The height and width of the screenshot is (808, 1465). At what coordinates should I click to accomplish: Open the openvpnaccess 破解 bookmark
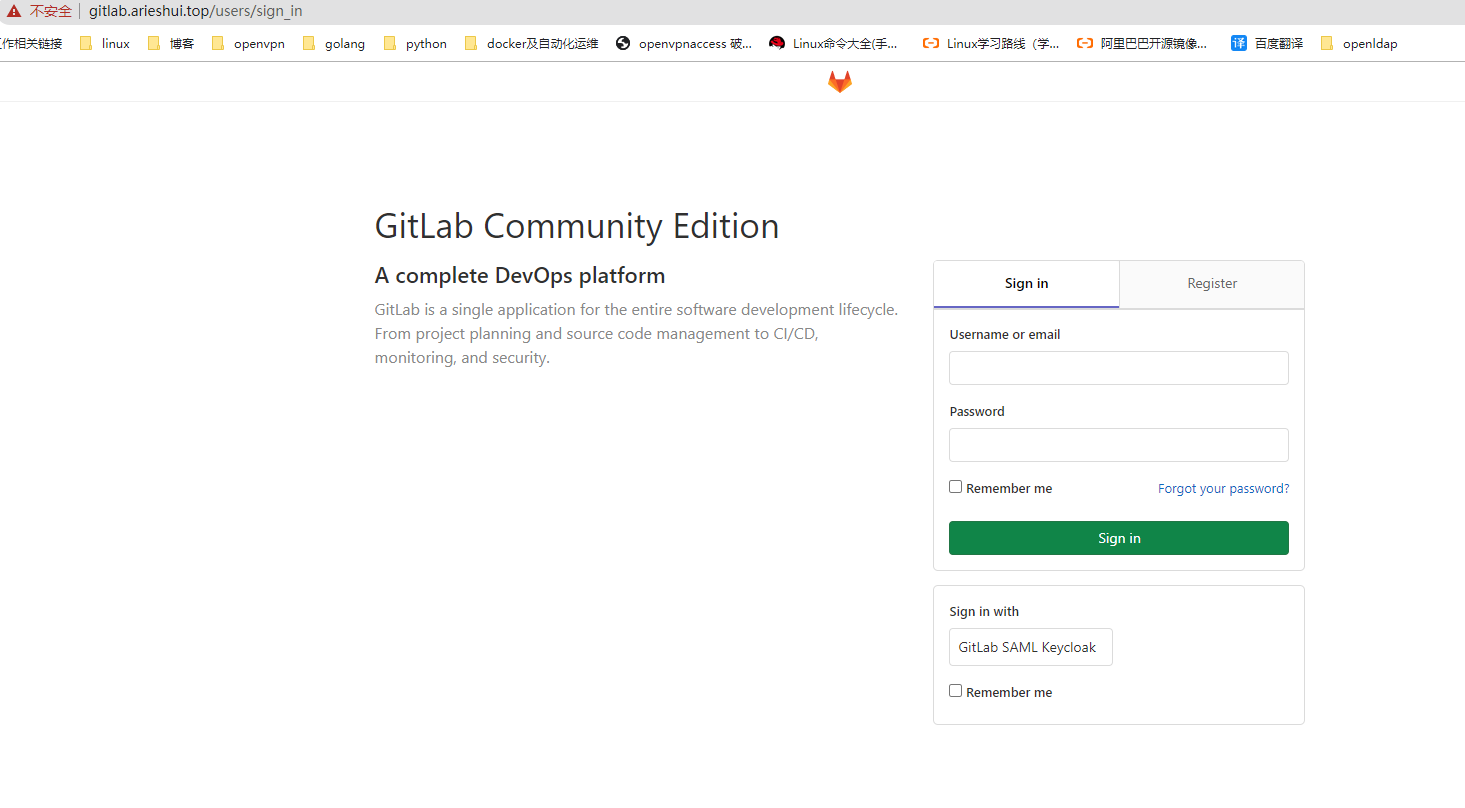(683, 43)
